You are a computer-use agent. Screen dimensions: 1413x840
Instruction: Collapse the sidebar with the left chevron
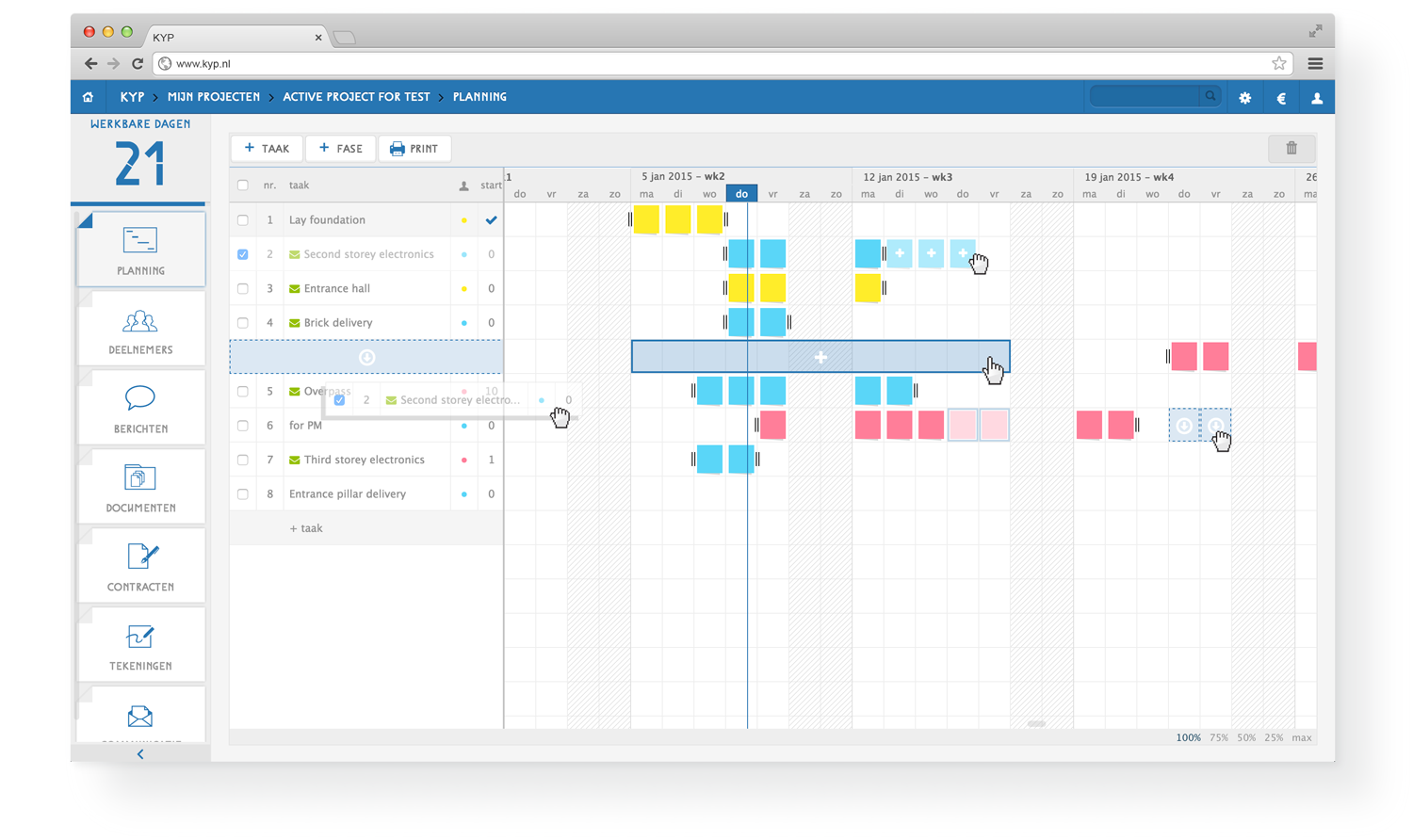(x=140, y=754)
